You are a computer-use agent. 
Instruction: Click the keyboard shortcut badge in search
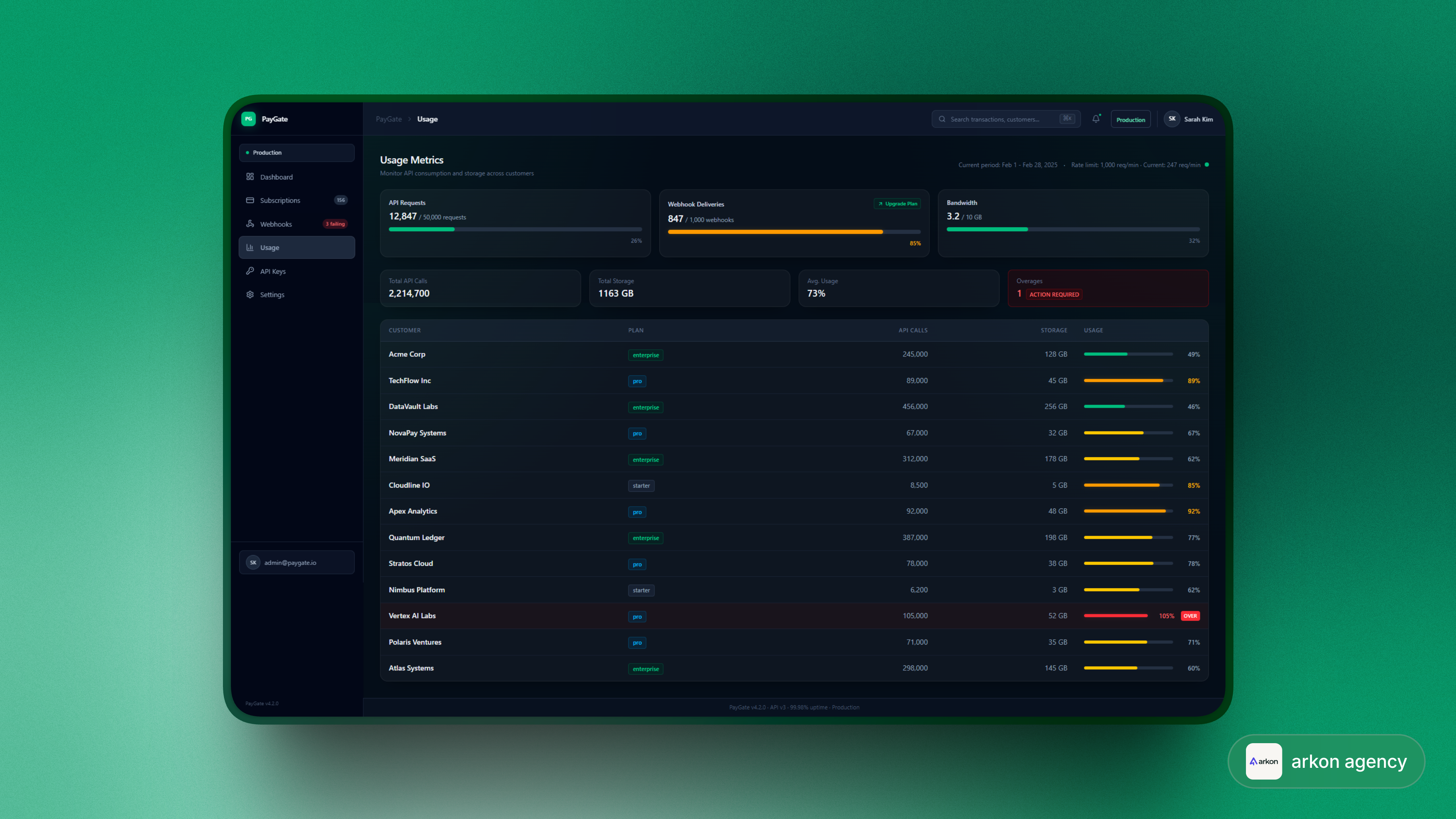coord(1067,119)
